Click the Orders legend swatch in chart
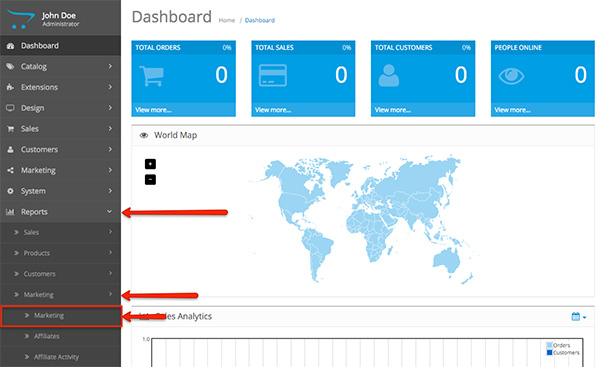This screenshot has height=367, width=600. (549, 345)
